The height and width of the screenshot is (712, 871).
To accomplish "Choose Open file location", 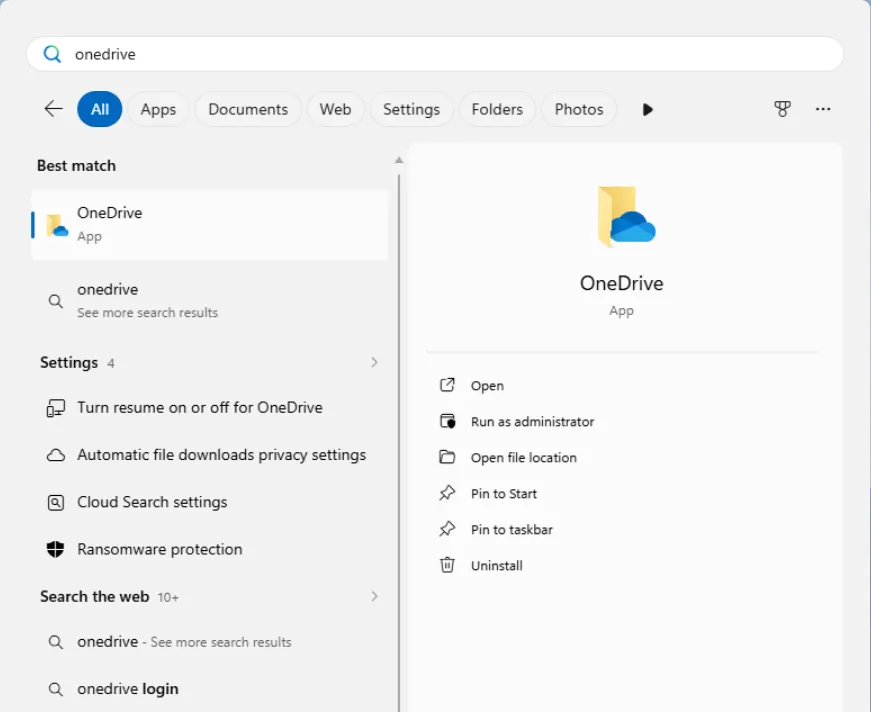I will (x=523, y=458).
